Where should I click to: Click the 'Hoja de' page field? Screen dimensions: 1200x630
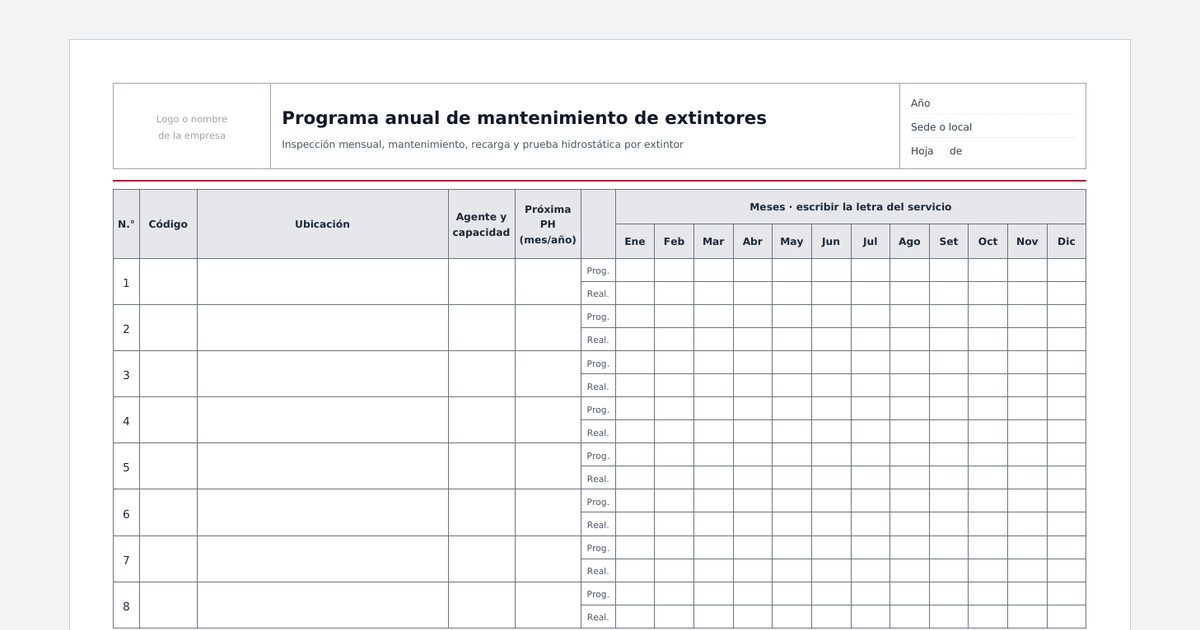tap(993, 151)
